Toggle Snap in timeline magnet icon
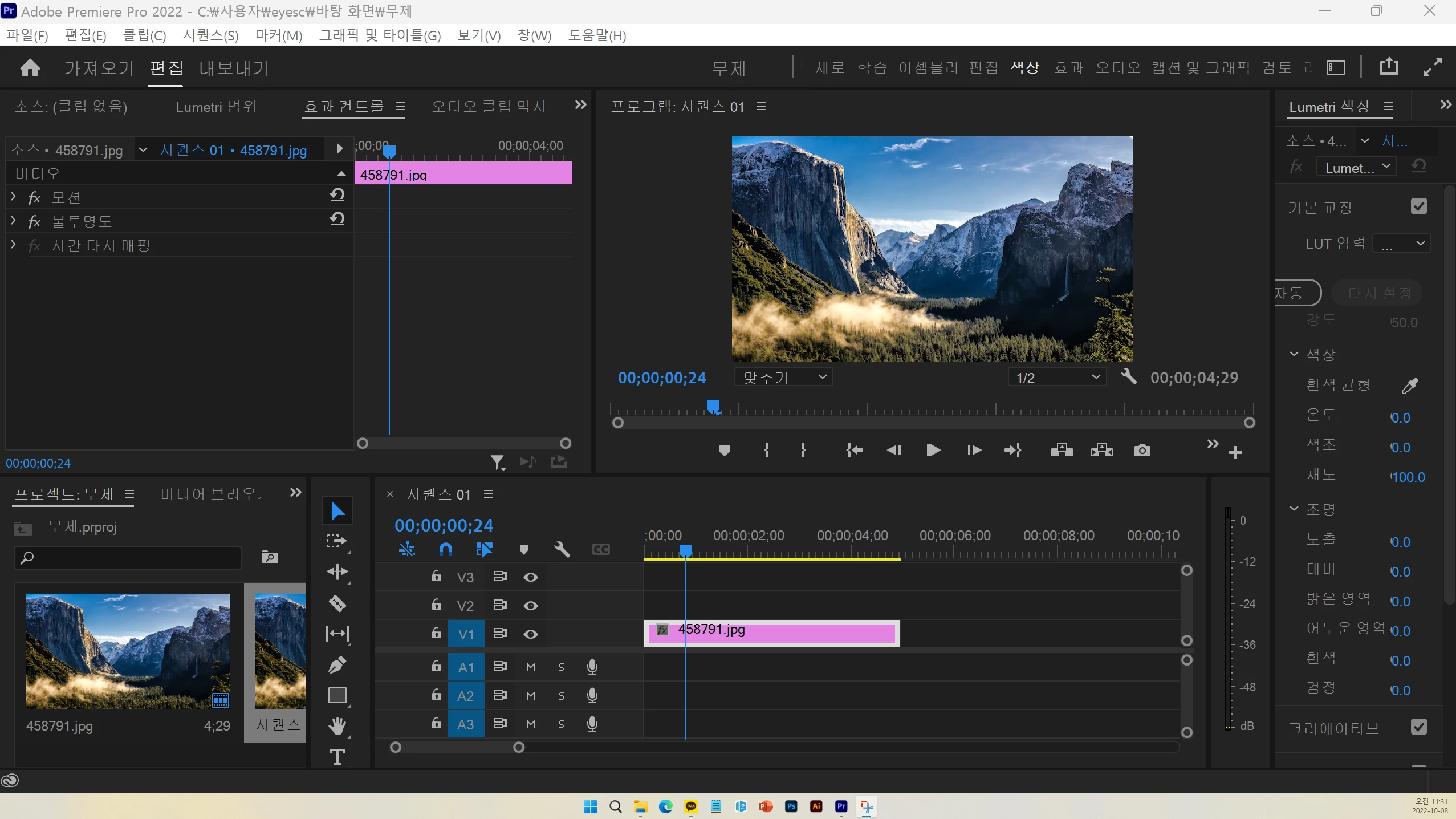 pyautogui.click(x=445, y=549)
